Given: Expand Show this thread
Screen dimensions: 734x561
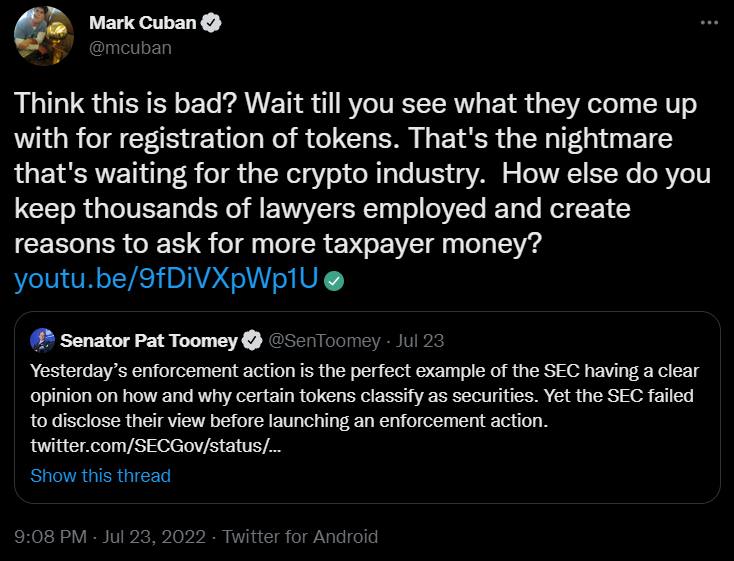Looking at the screenshot, I should [x=100, y=476].
